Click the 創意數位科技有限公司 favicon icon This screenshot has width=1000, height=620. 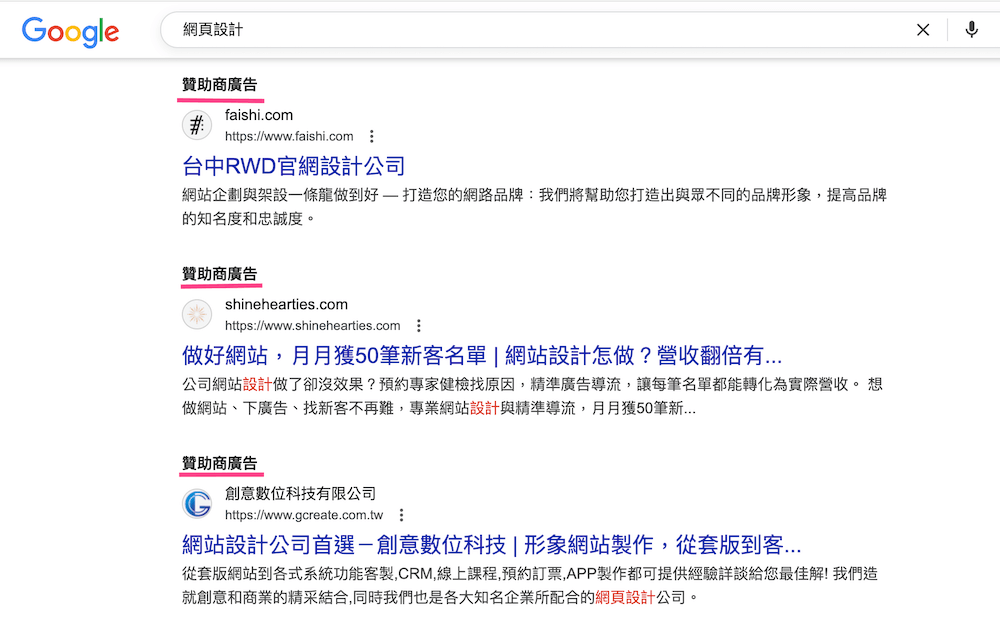point(197,504)
